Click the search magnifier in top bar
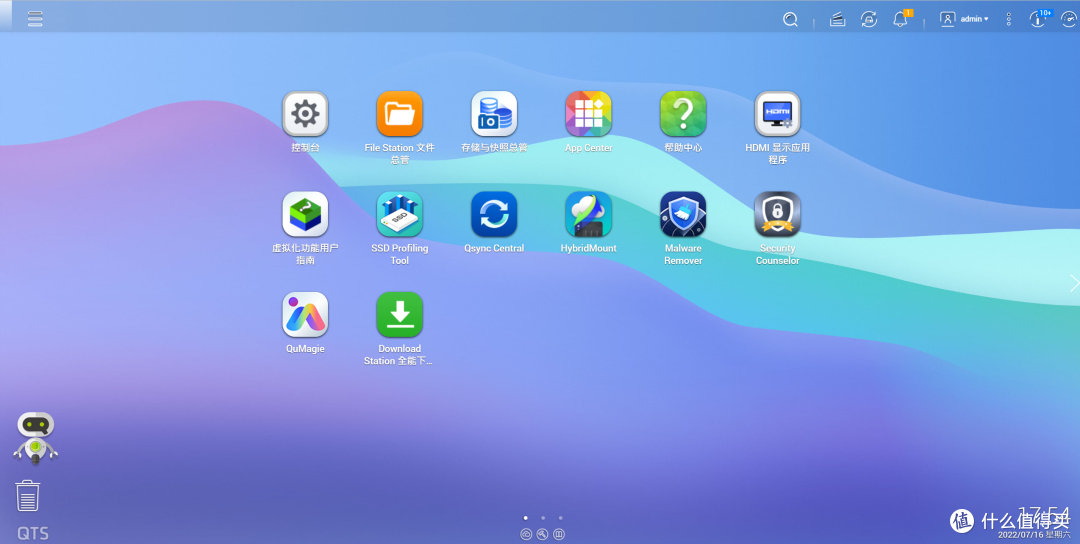 click(x=791, y=20)
